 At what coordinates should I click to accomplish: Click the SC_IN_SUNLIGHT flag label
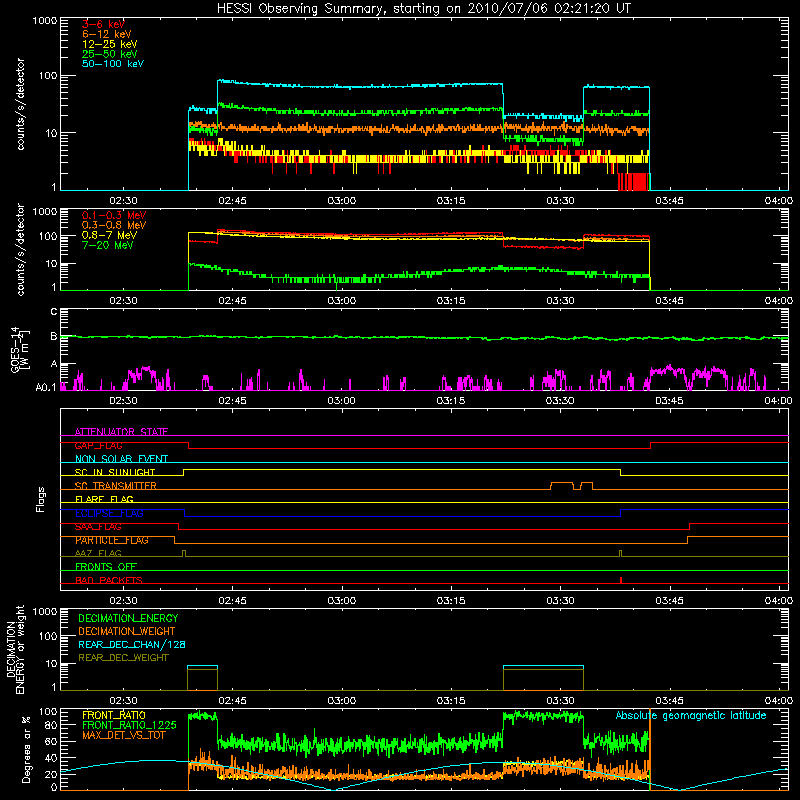115,472
